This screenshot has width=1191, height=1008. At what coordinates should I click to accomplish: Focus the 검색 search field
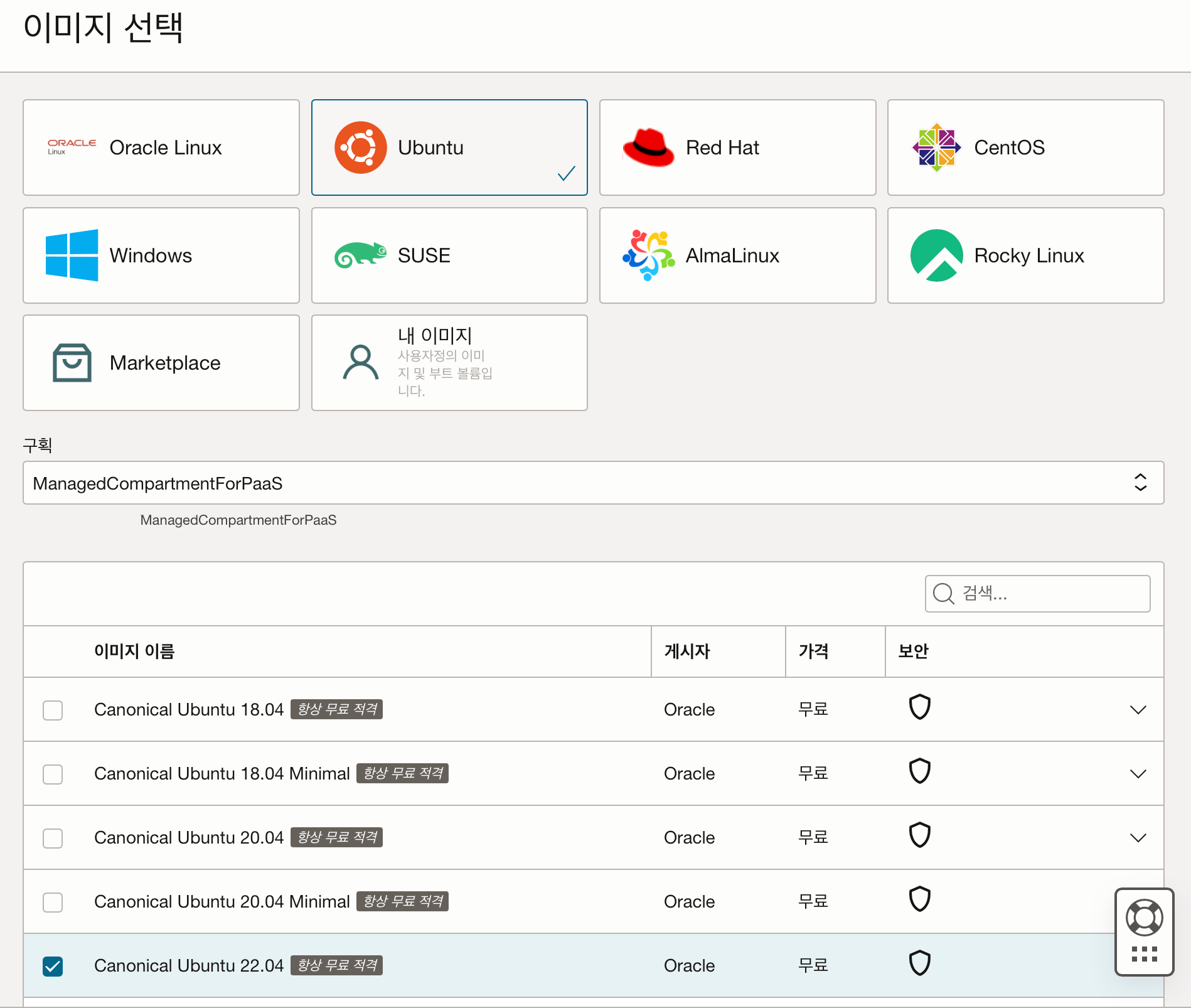click(1037, 593)
